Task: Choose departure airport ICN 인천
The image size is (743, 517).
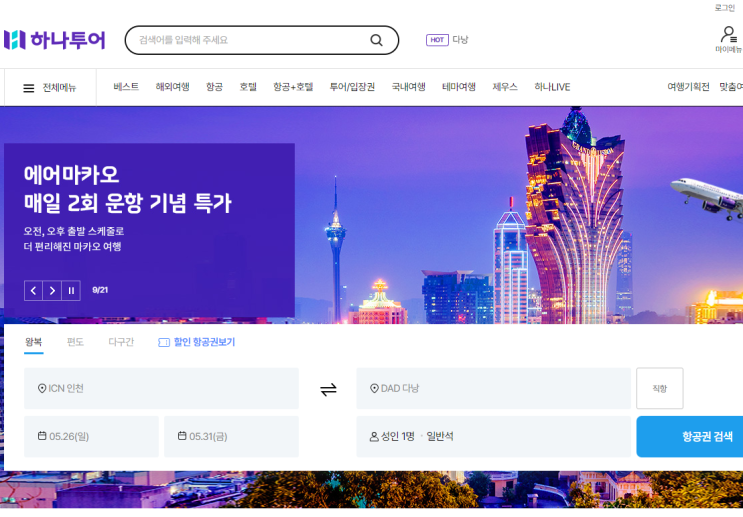Action: pos(162,389)
